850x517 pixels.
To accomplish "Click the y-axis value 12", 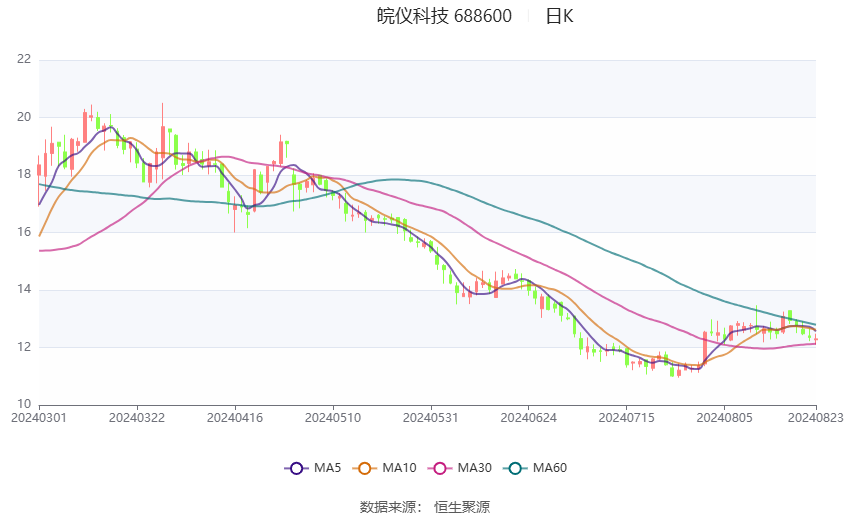I will [24, 346].
